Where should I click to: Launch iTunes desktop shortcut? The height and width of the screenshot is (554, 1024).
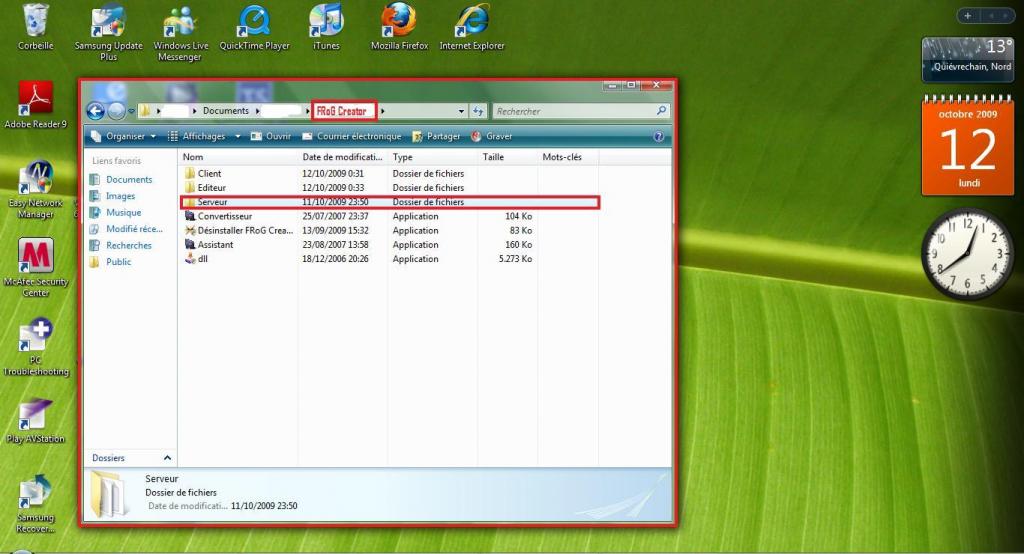point(326,26)
